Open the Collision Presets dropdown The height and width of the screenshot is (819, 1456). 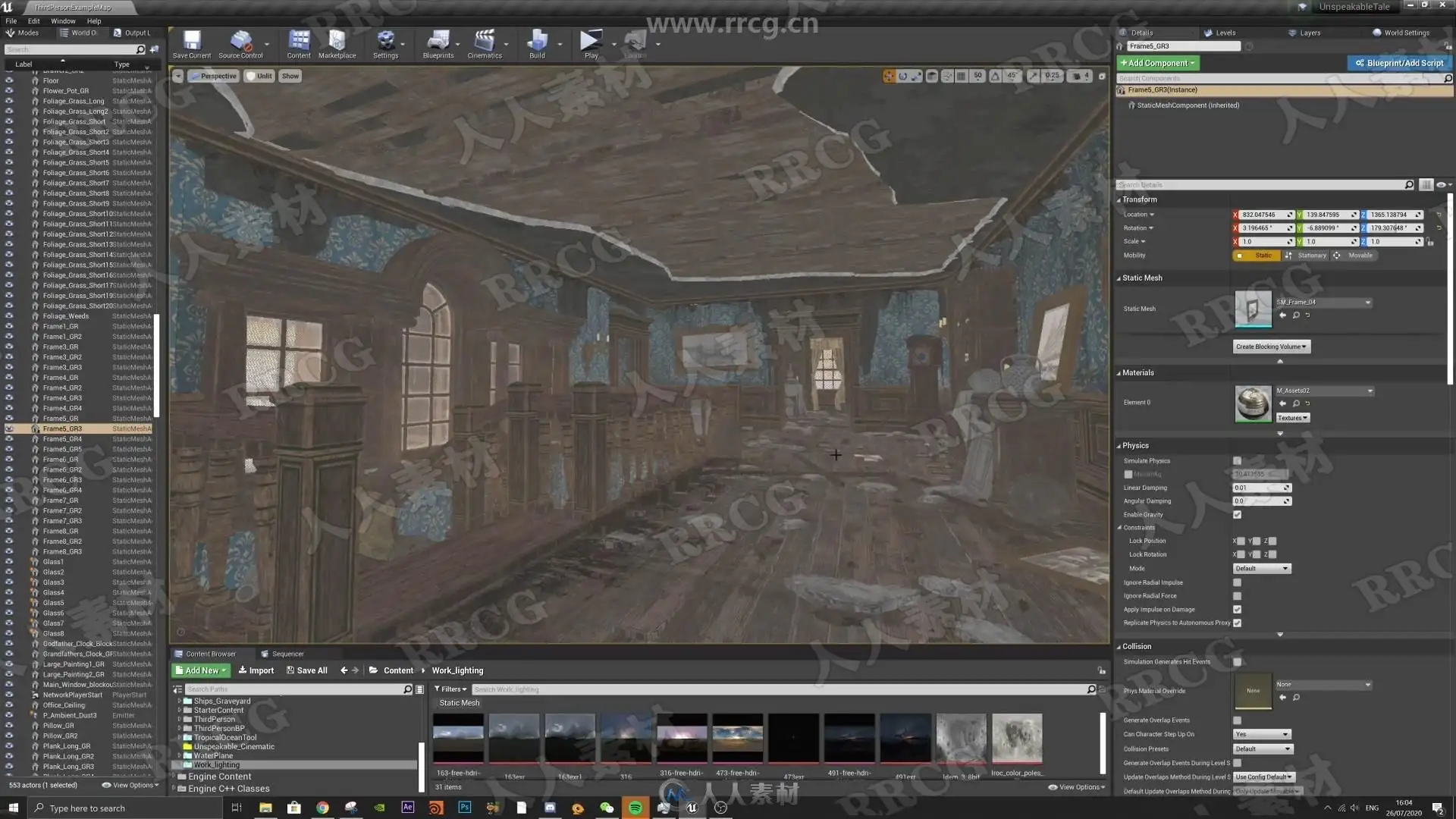pyautogui.click(x=1262, y=749)
